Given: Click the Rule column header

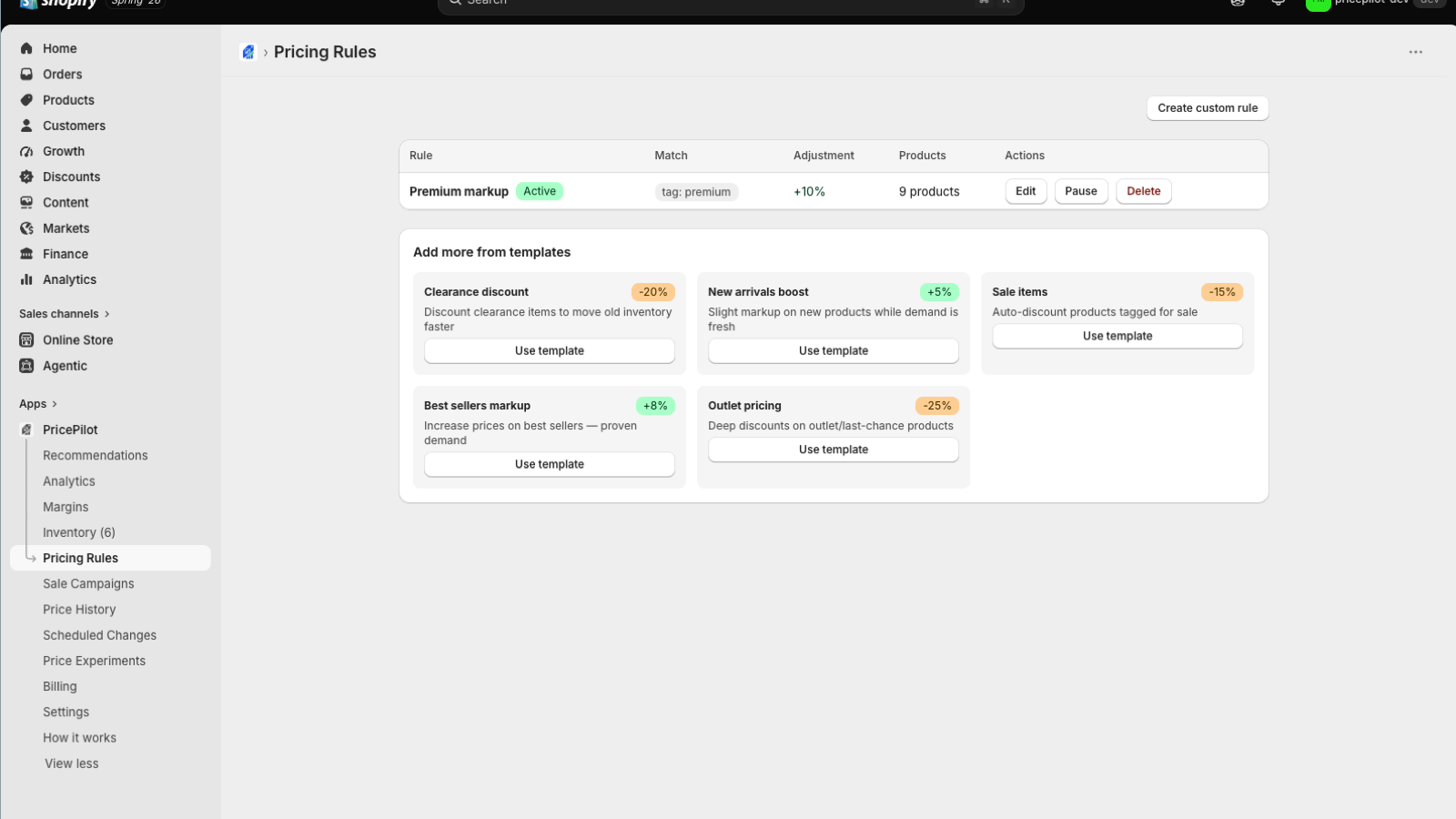Looking at the screenshot, I should (420, 156).
